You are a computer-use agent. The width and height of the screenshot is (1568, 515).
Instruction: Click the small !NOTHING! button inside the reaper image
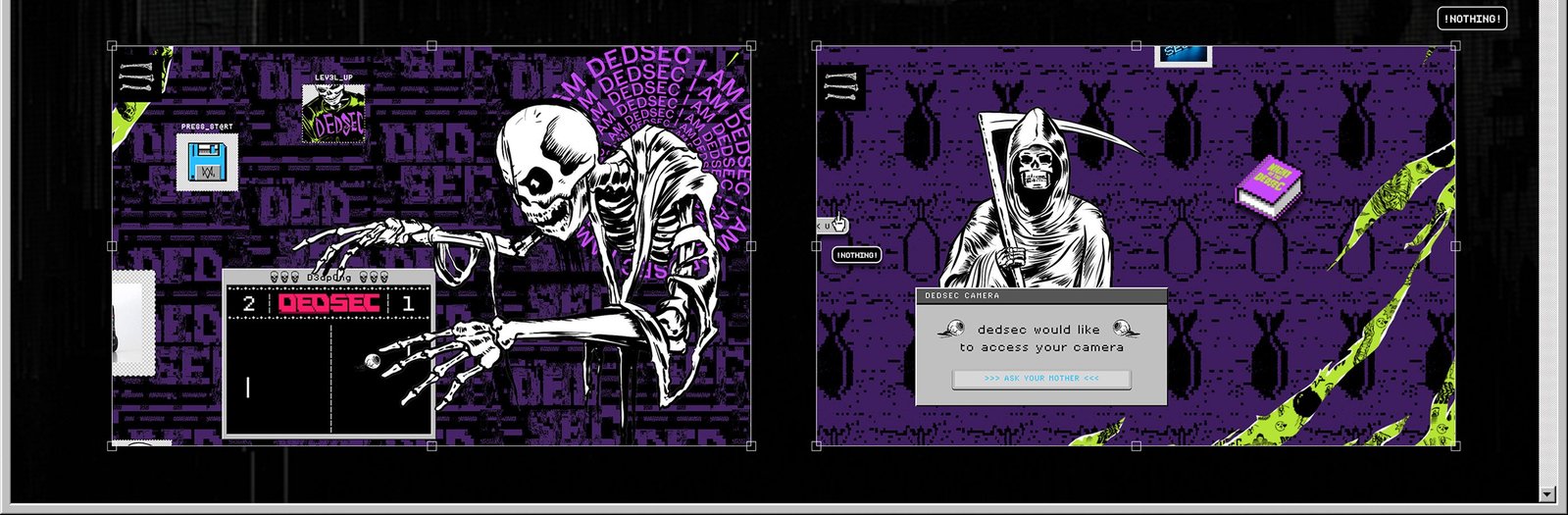(x=857, y=255)
